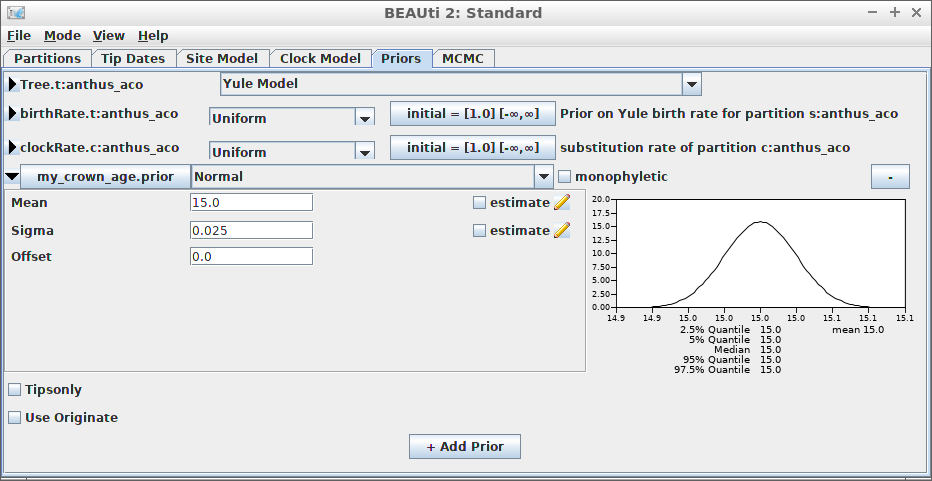The image size is (932, 481).
Task: Open the File menu
Action: (19, 36)
